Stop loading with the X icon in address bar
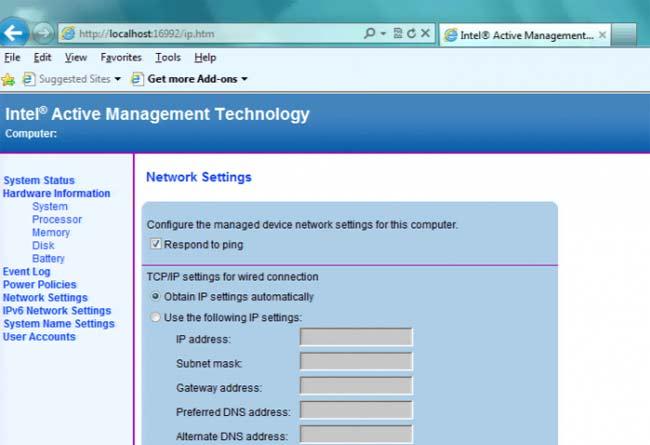This screenshot has width=650, height=445. click(x=425, y=33)
